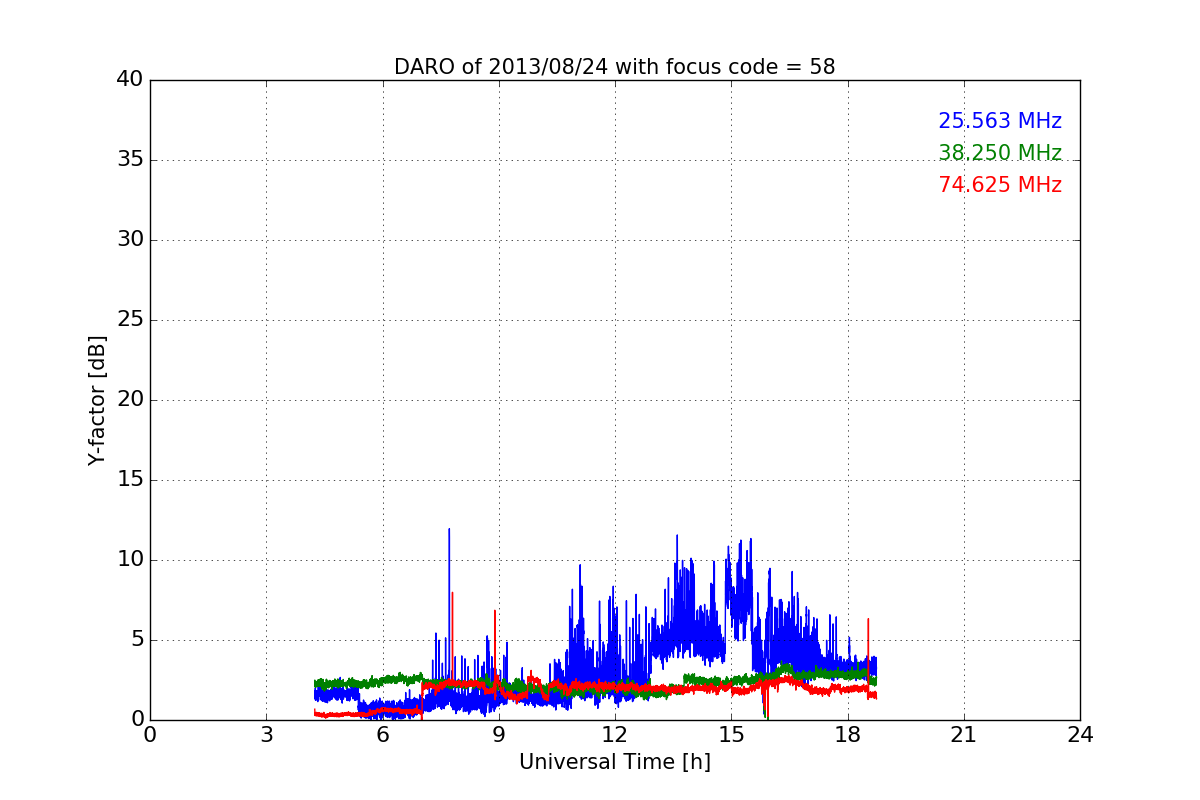Click y-axis tick value 30
The width and height of the screenshot is (1200, 800).
click(130, 240)
